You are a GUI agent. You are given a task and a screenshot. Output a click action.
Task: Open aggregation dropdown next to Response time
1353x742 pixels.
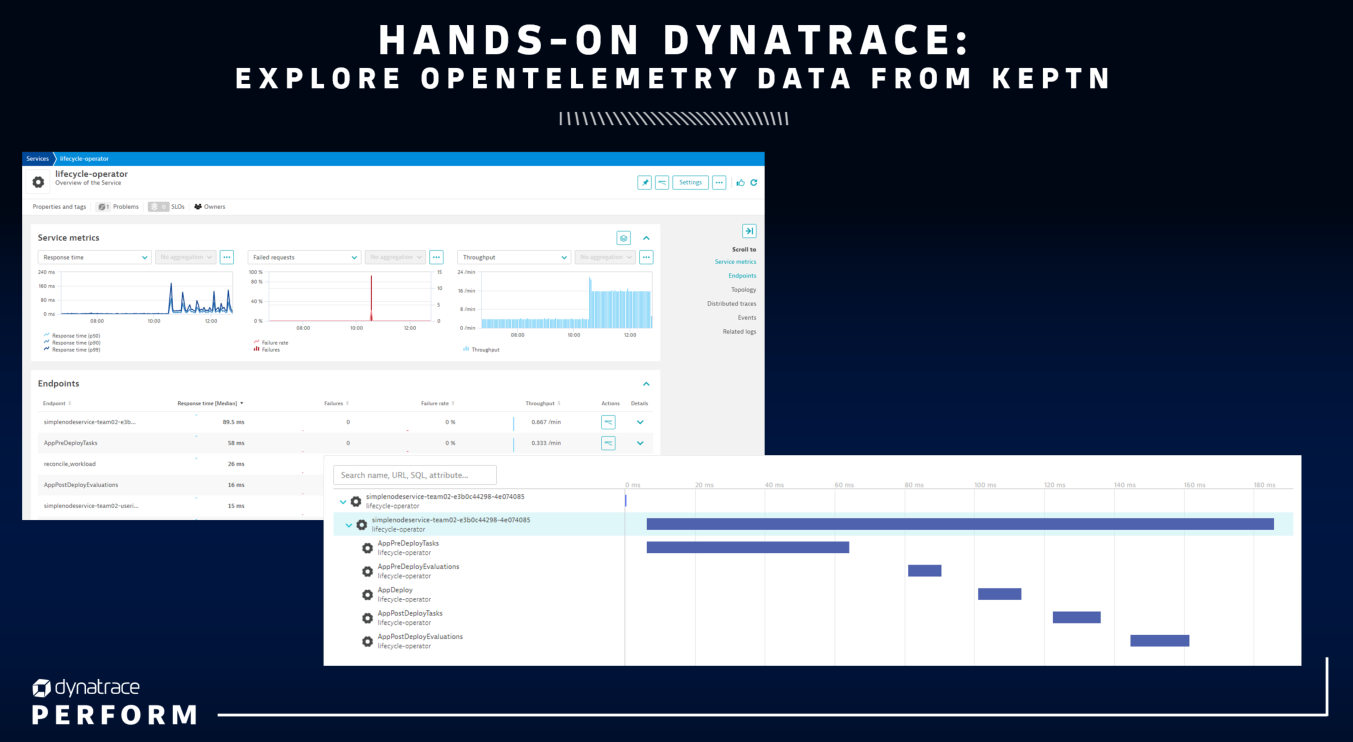click(185, 257)
